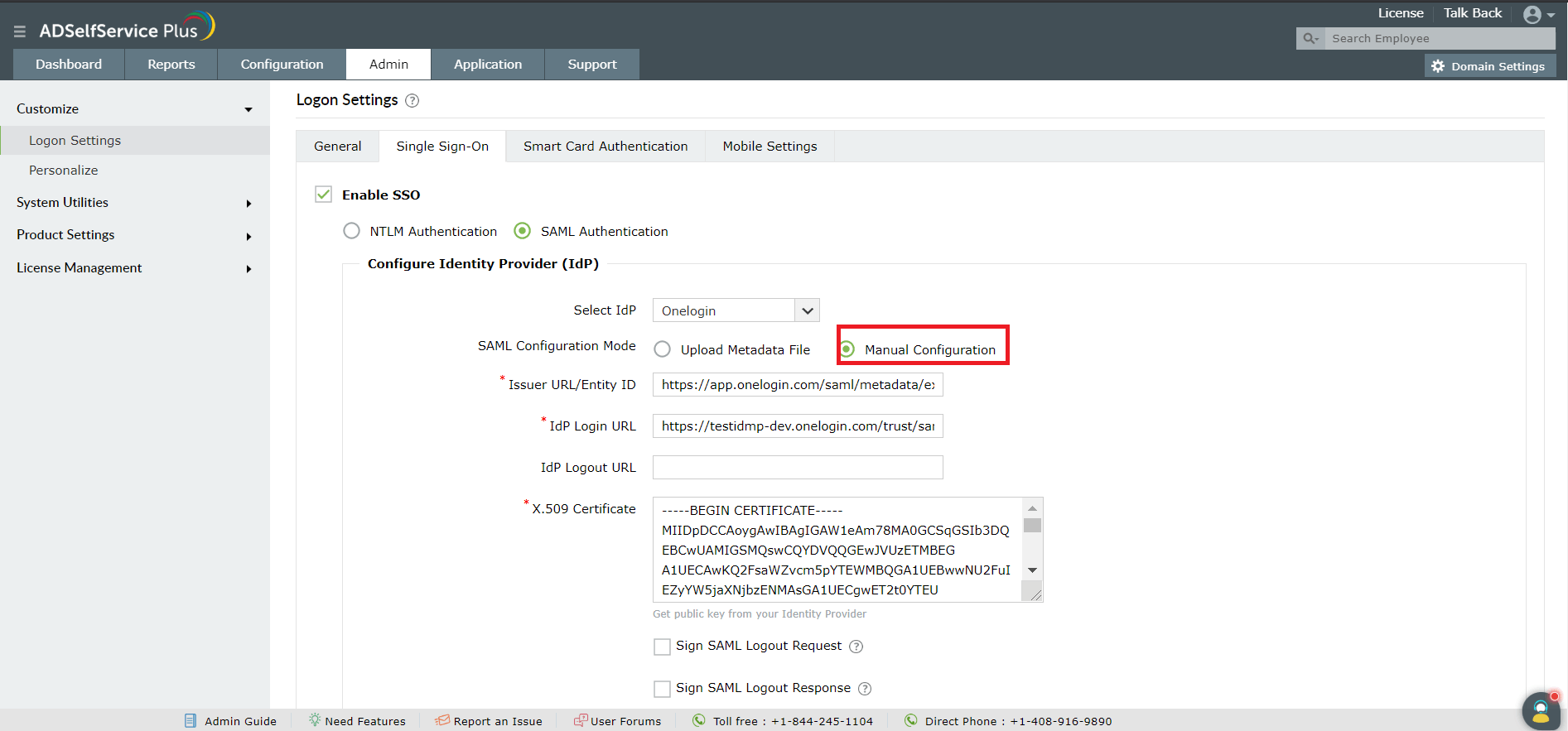Expand the System Utilities section
Screen dimensions: 1568x731
tap(248, 204)
